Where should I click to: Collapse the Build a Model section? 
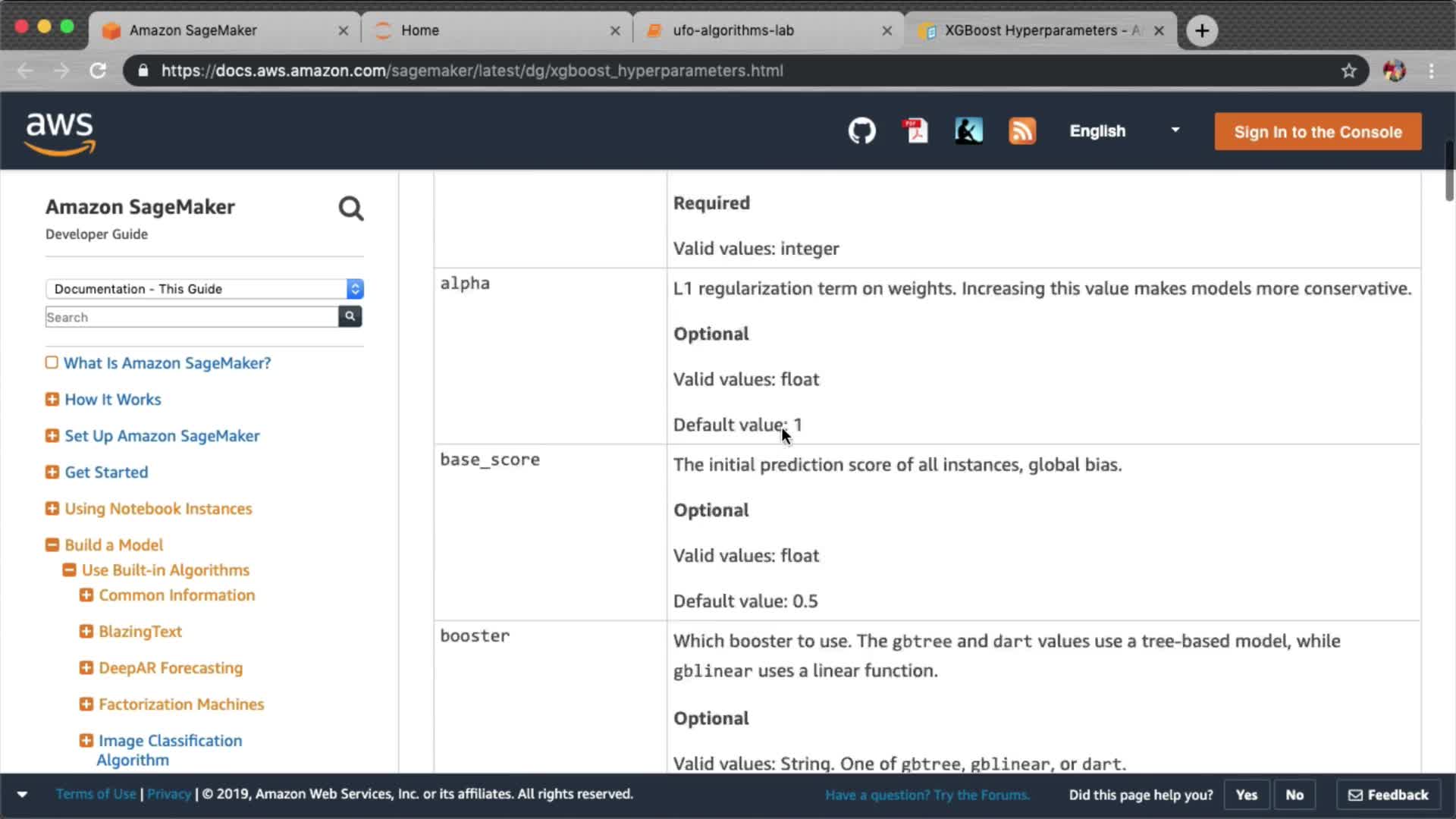pyautogui.click(x=52, y=544)
